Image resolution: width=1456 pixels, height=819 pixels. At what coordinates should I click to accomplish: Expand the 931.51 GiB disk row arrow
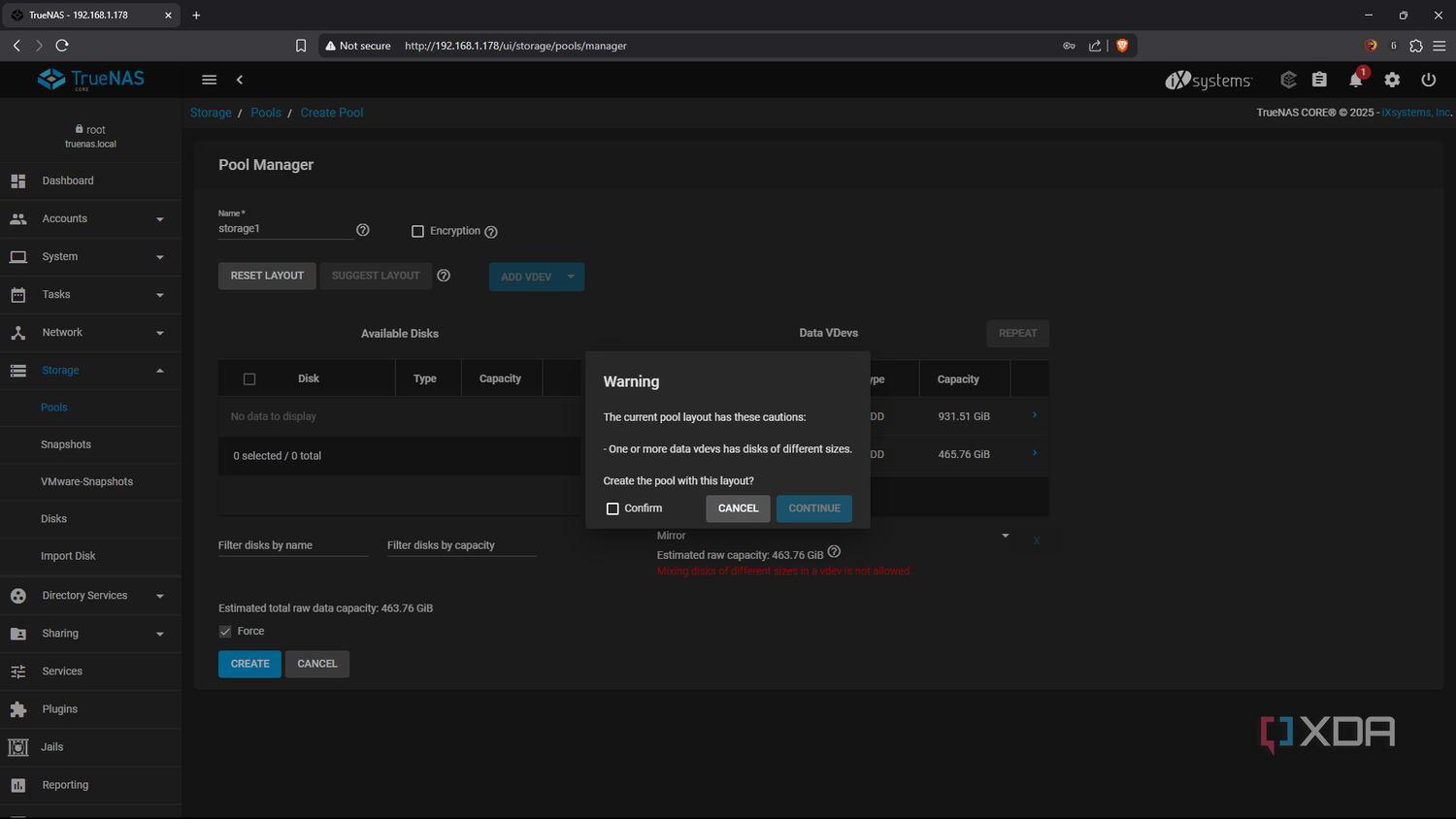click(x=1035, y=415)
